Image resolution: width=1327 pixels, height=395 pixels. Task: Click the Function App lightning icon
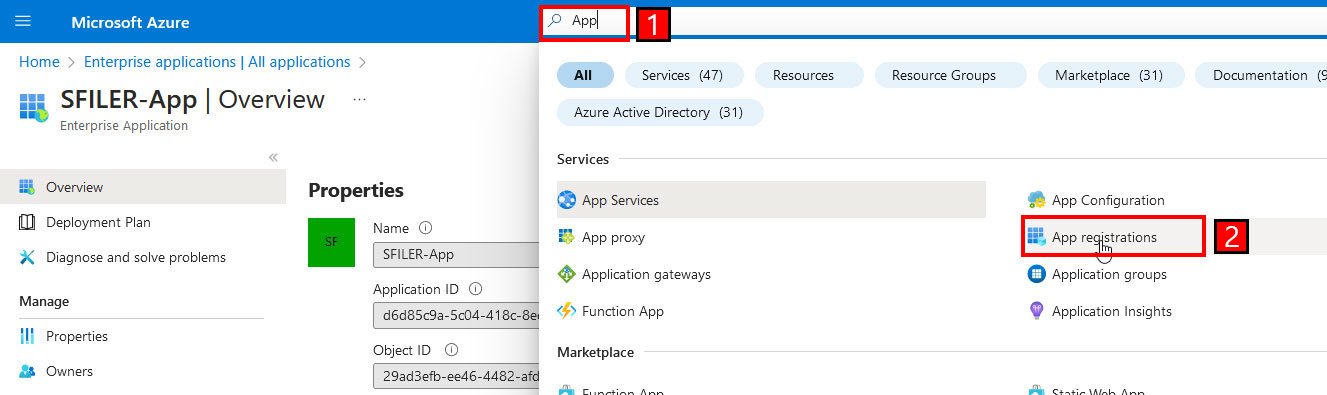567,311
